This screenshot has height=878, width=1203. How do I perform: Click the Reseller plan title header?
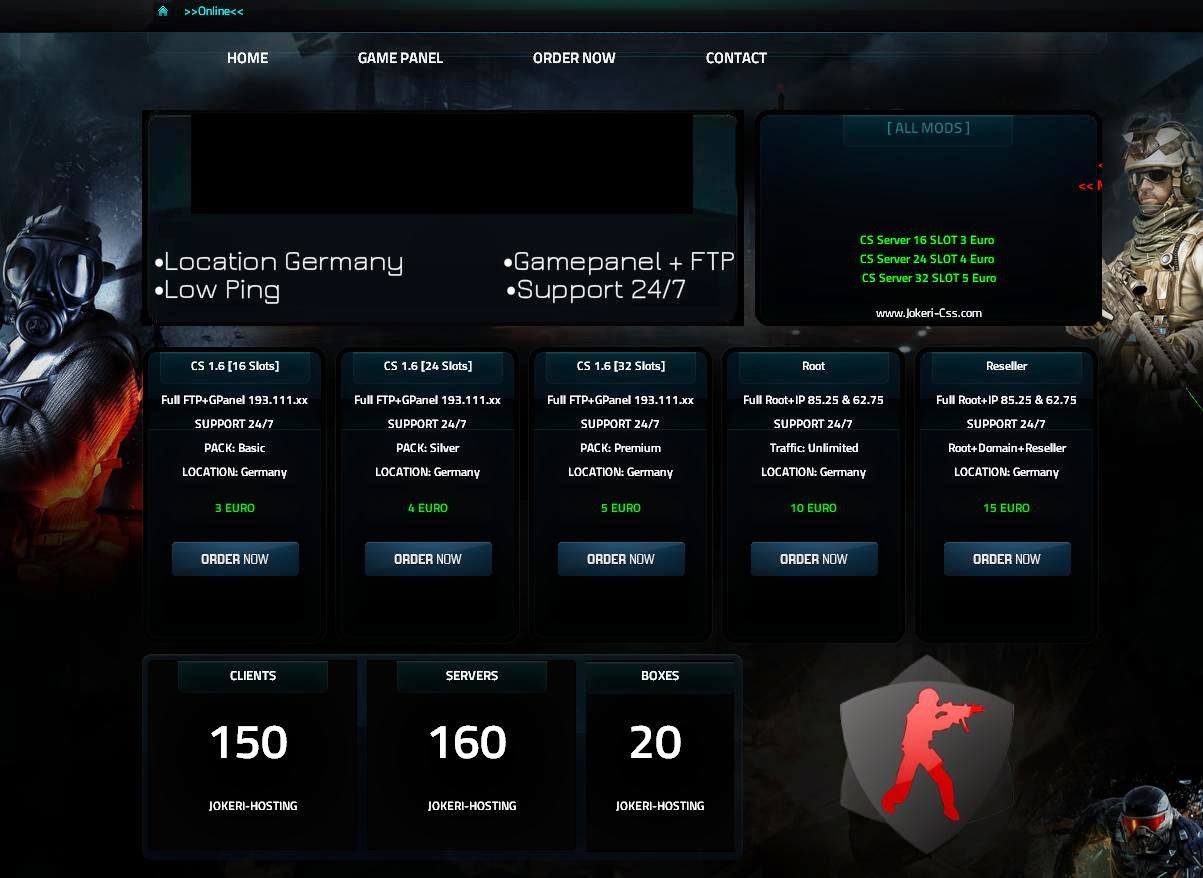point(1007,367)
